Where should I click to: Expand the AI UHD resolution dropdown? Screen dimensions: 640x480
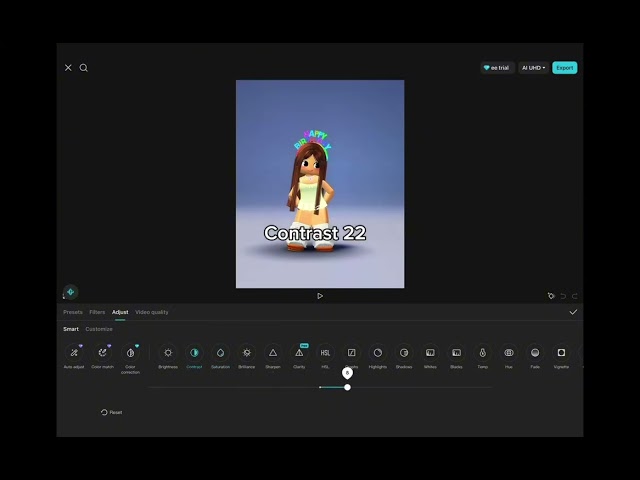533,68
